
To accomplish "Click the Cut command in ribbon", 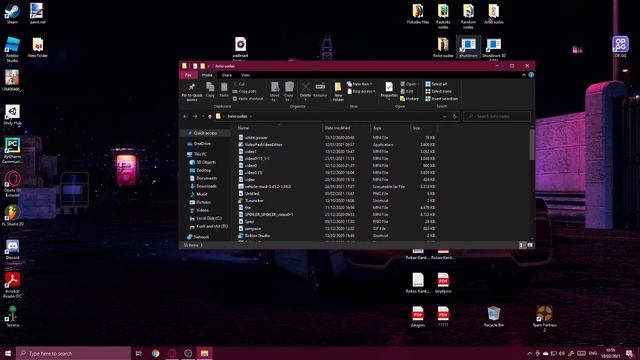I will coord(239,84).
